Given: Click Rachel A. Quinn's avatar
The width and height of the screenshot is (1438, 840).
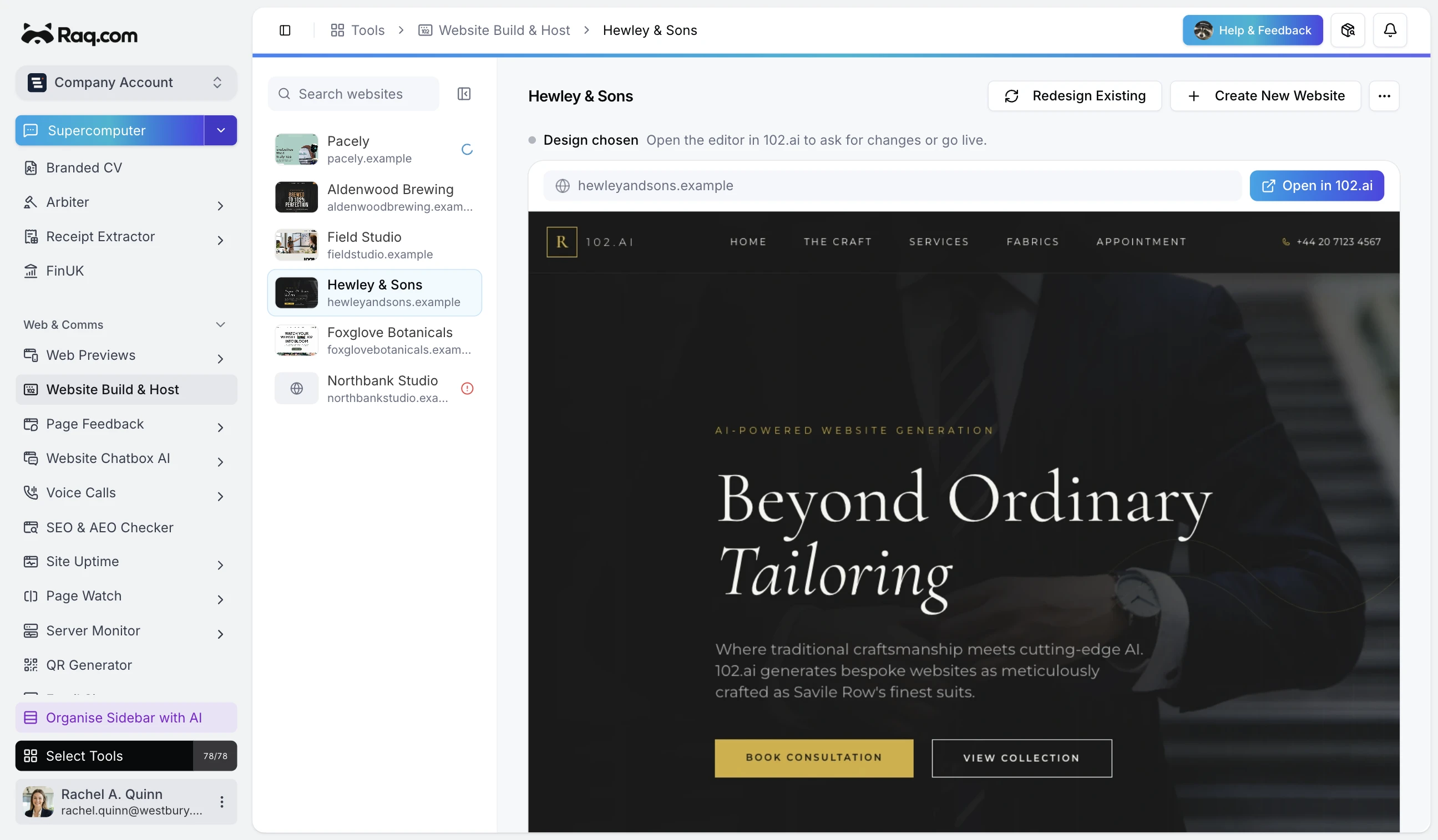Looking at the screenshot, I should tap(38, 802).
